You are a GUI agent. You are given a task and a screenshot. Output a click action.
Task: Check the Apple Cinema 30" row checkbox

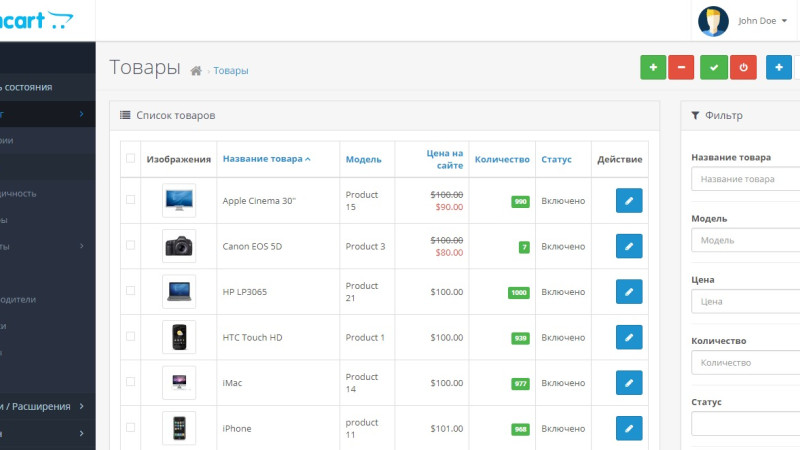[x=131, y=199]
